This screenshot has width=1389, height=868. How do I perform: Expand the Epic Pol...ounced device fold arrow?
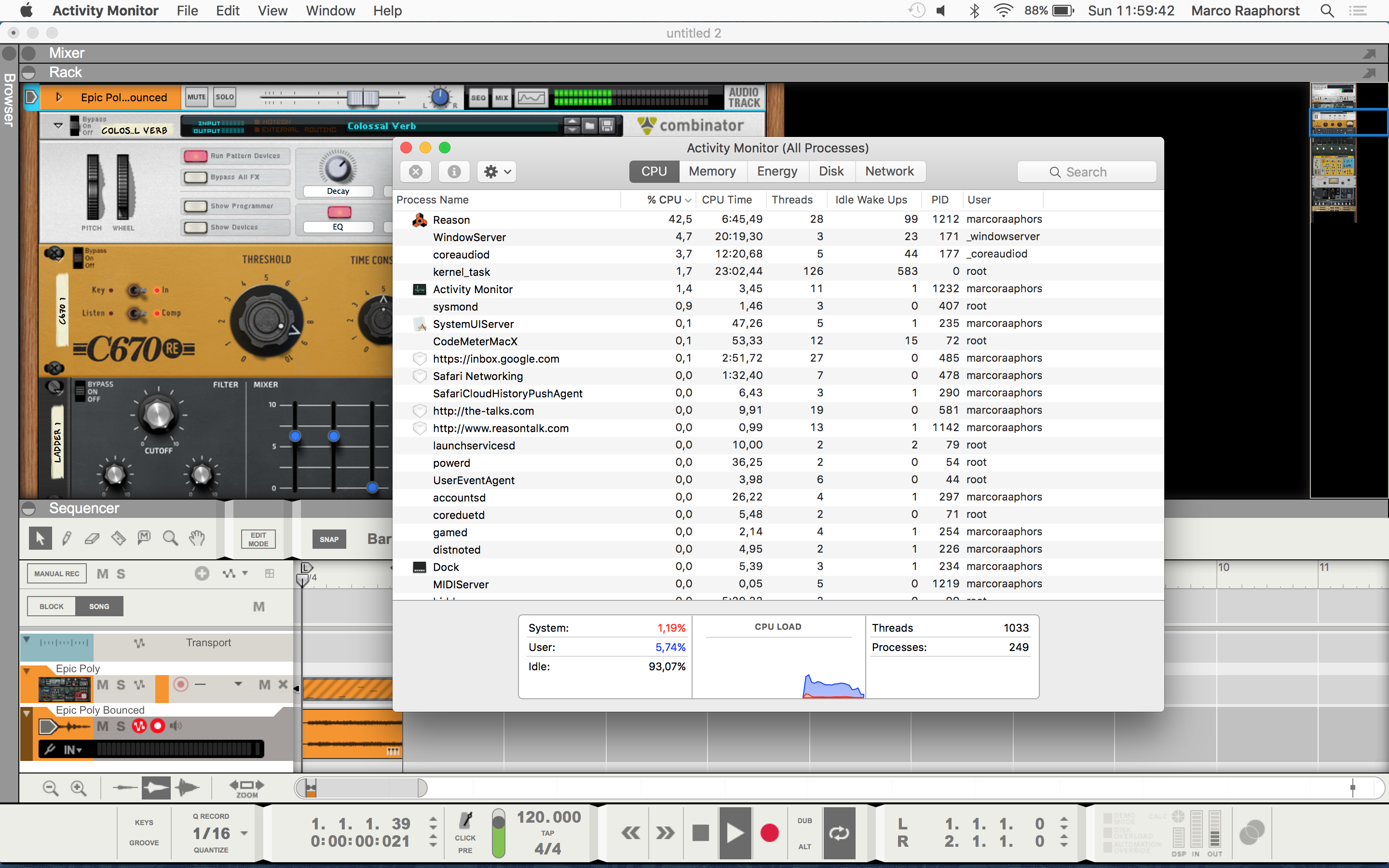pos(58,97)
